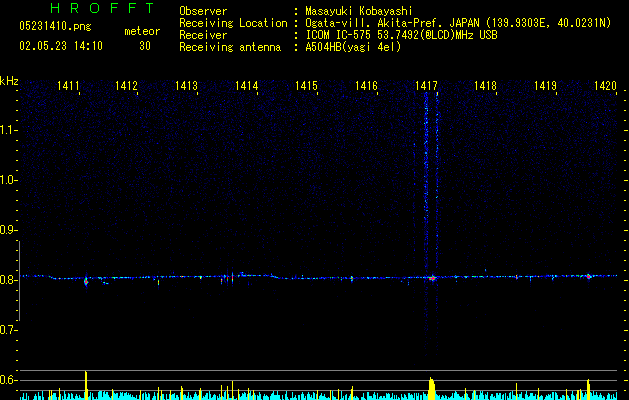Click the bright meteor echo spot near 1411
This screenshot has width=629, height=400.
[86, 281]
